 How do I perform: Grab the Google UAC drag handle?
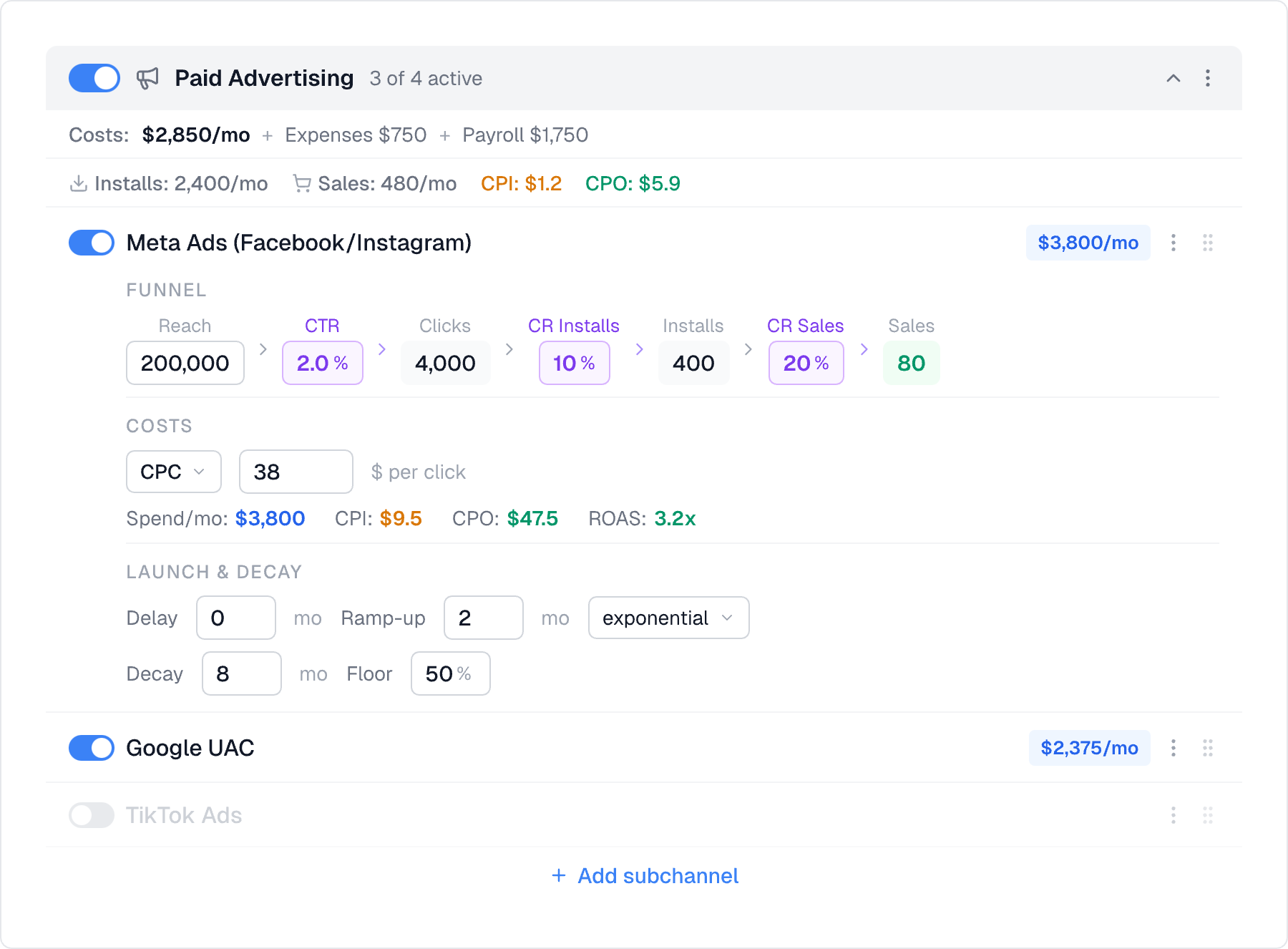click(1208, 748)
